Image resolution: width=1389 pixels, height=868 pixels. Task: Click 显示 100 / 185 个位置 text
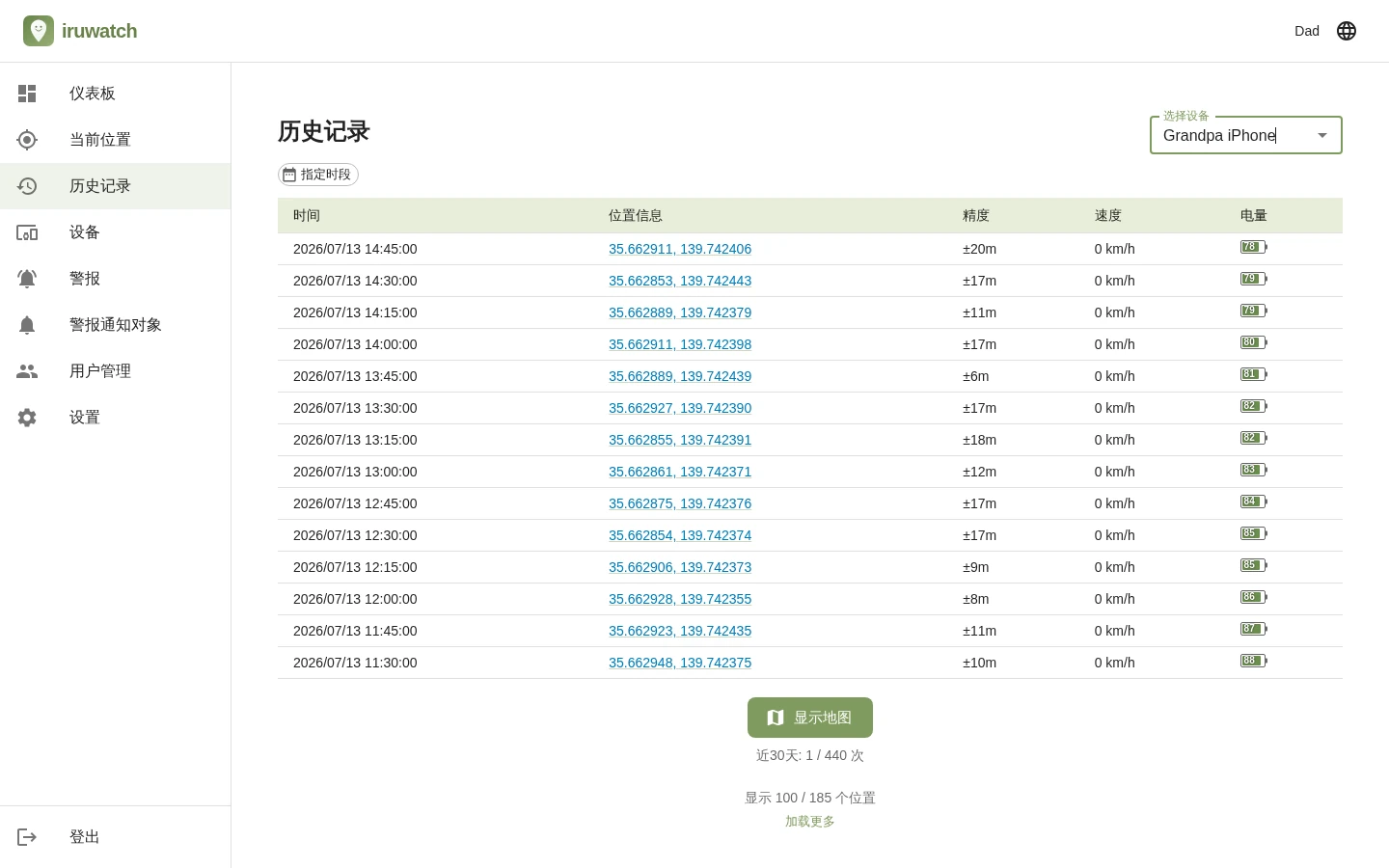pyautogui.click(x=810, y=798)
